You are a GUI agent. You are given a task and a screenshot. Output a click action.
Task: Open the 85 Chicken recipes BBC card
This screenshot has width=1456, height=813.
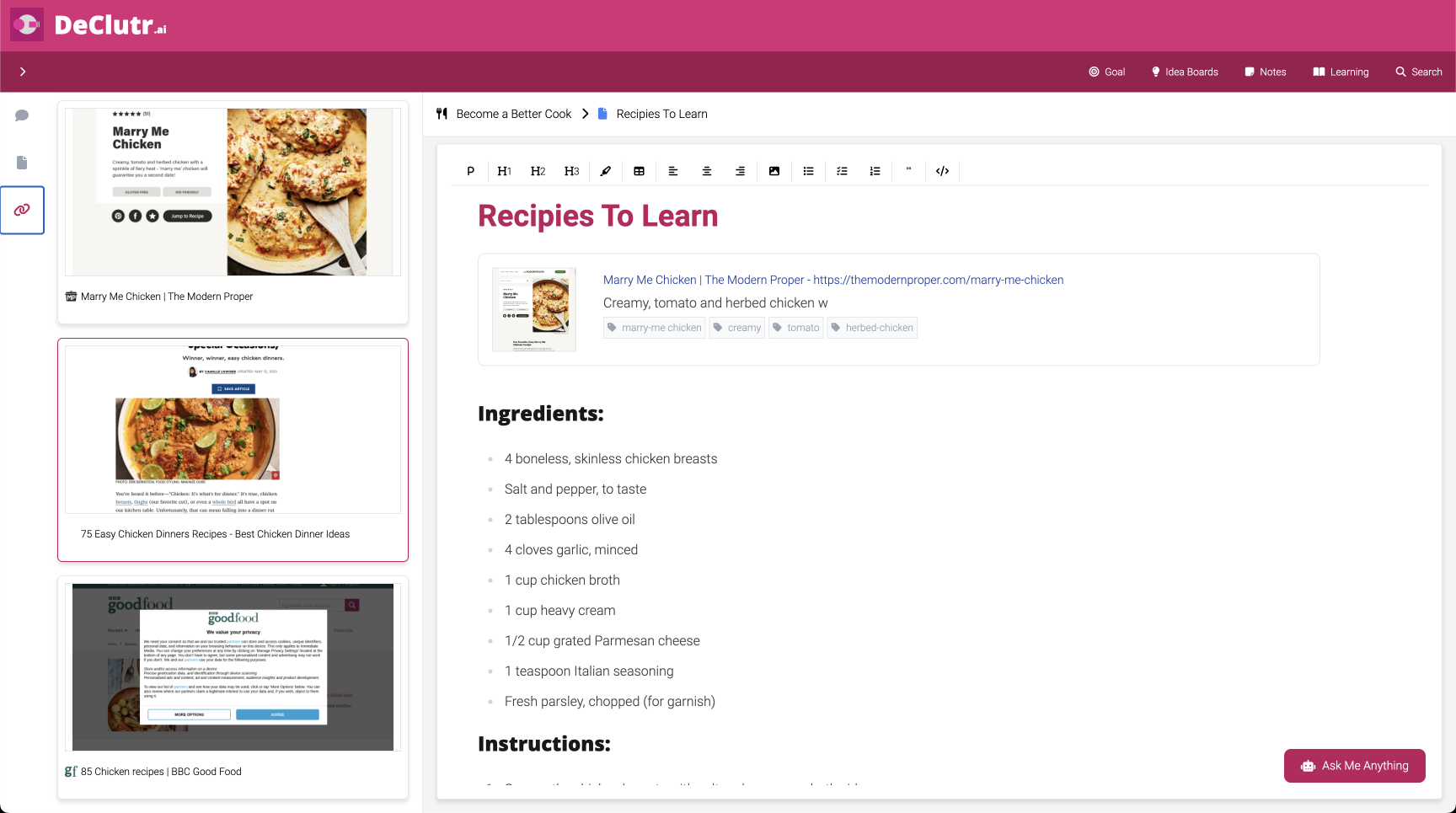pos(233,687)
